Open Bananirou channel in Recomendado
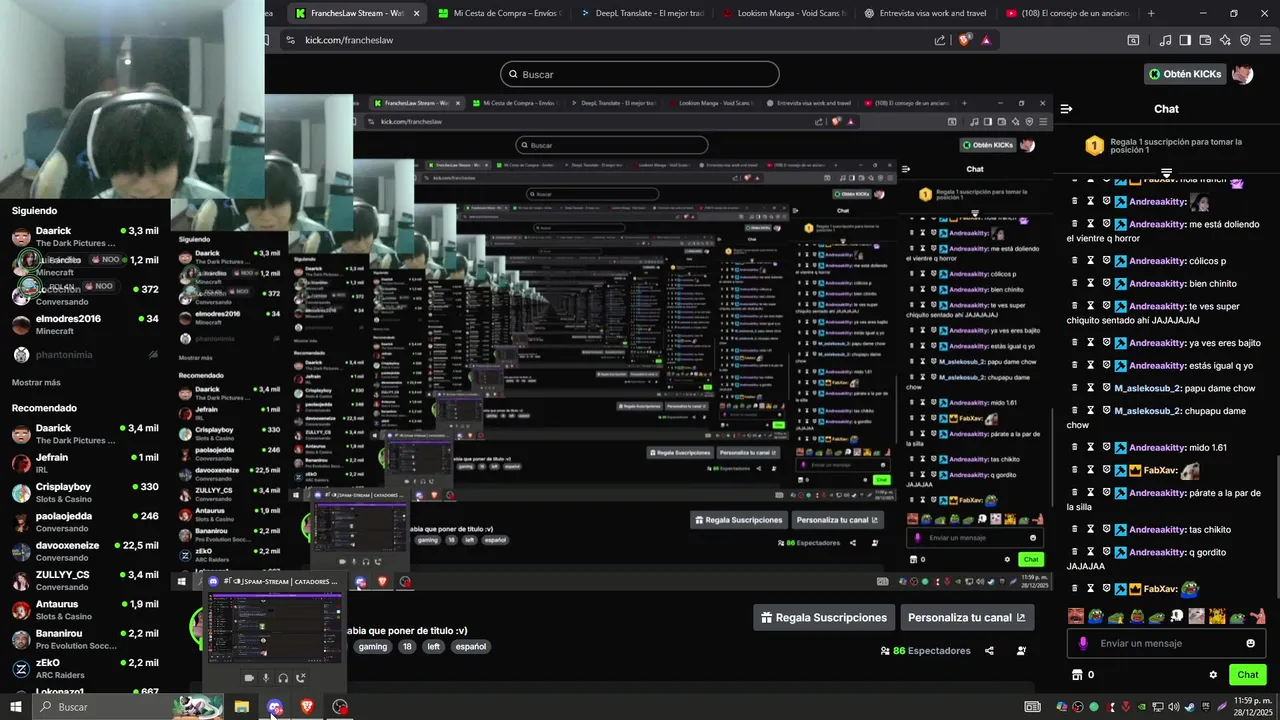1280x720 pixels. coord(85,638)
